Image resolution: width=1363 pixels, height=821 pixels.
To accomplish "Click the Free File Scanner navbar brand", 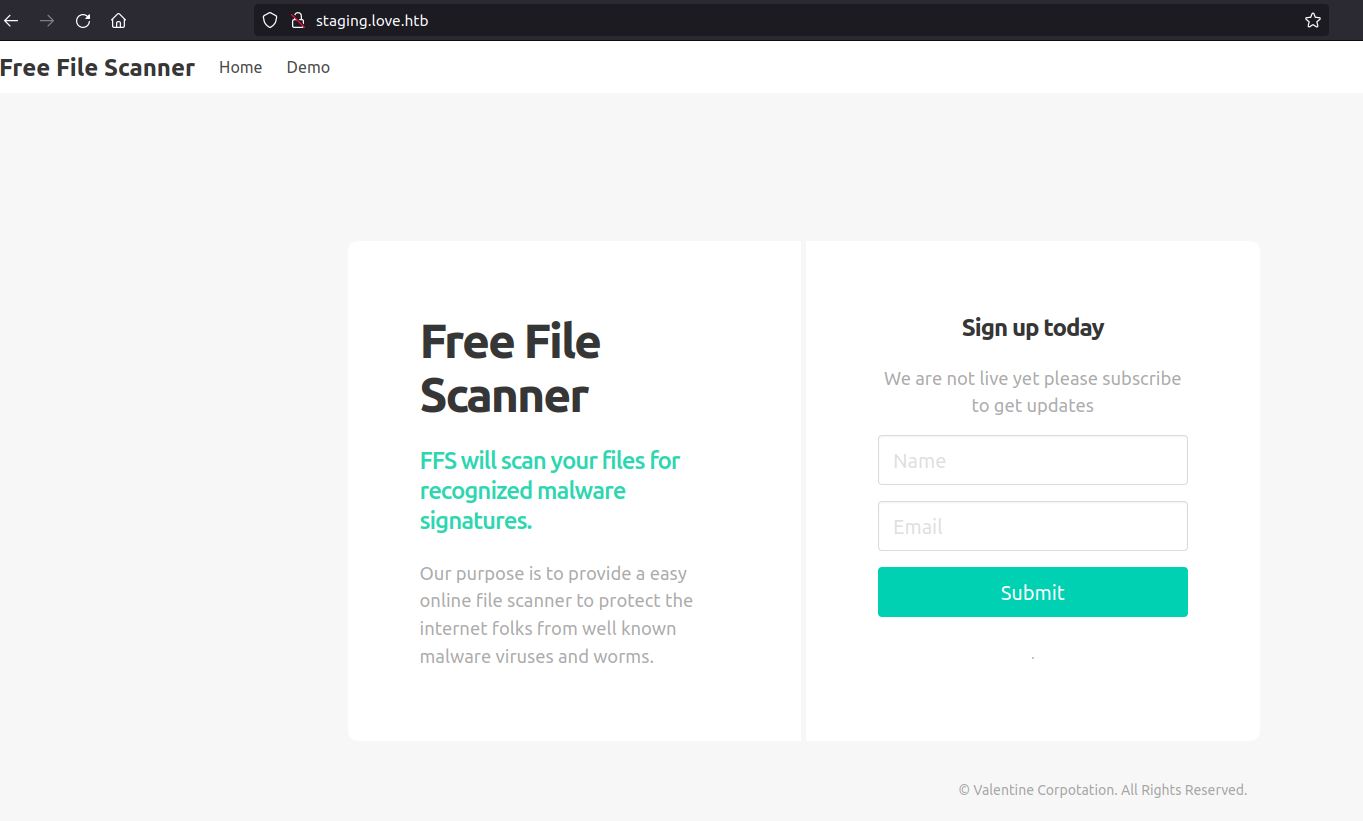I will (x=97, y=68).
